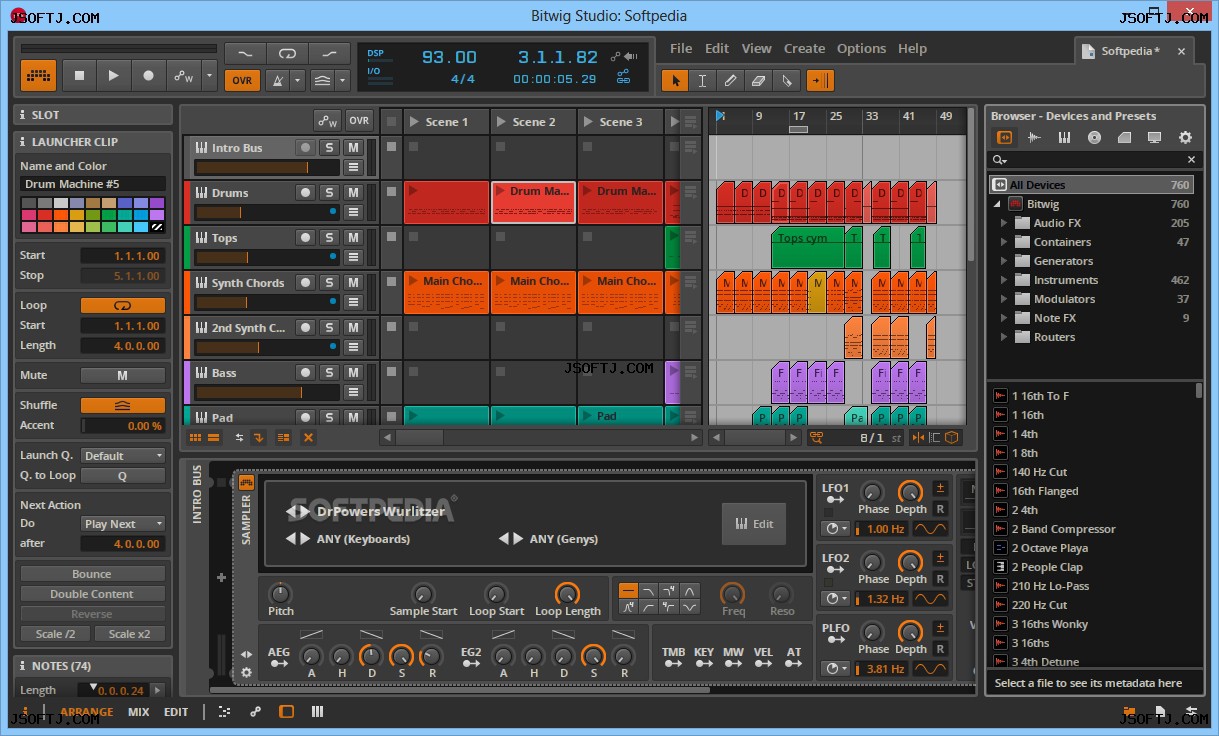Enable the clip Shuffle toggle
The height and width of the screenshot is (736, 1219).
123,405
